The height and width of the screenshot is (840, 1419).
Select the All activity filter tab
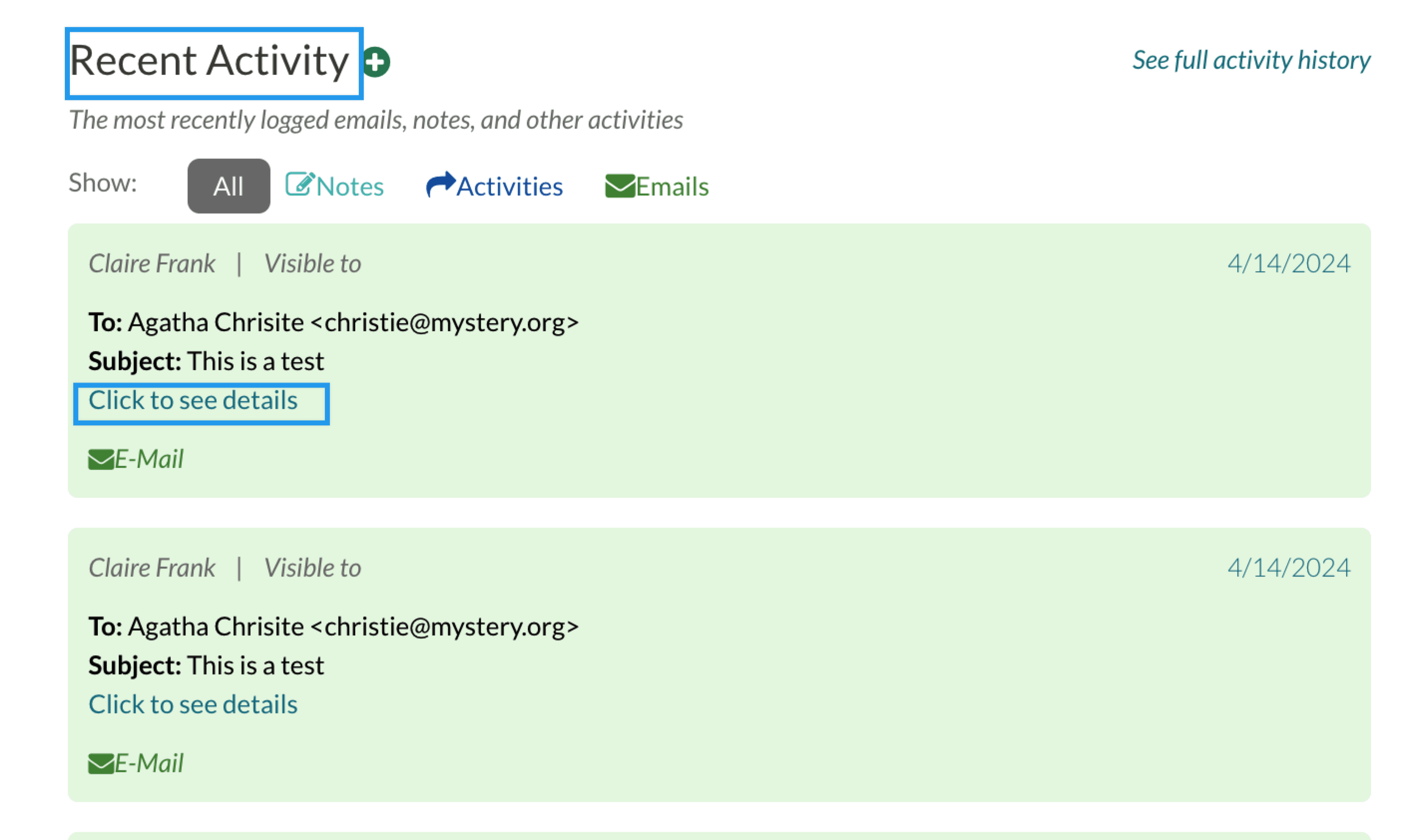[227, 185]
